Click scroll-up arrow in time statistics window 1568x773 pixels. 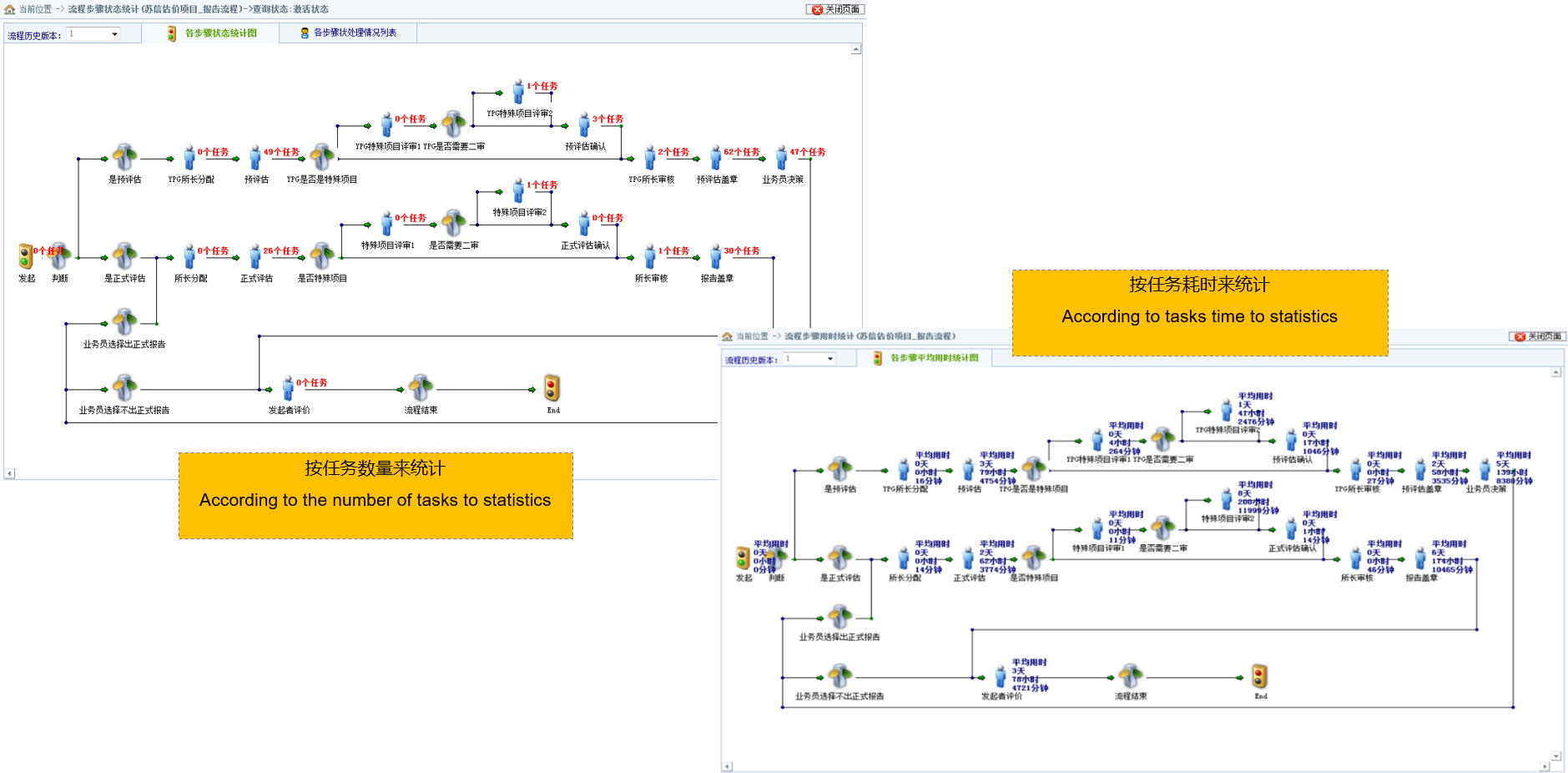tap(1556, 372)
